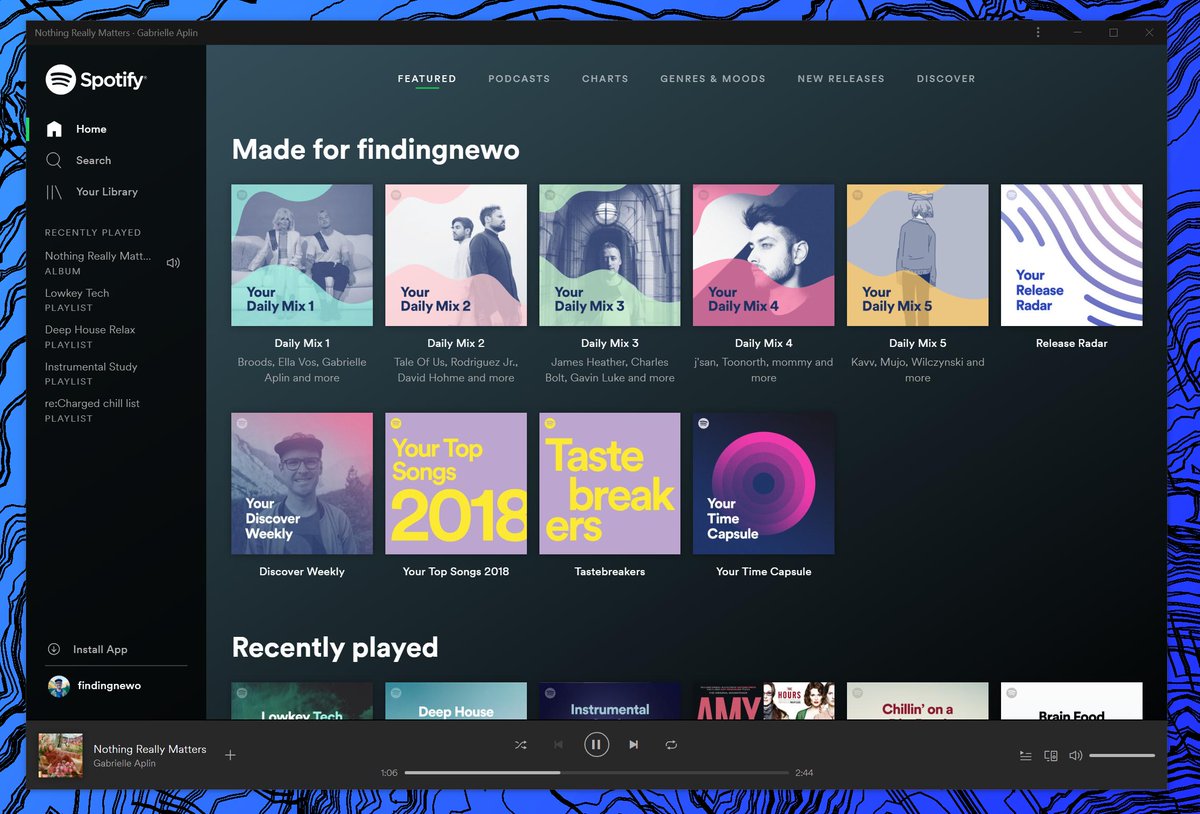The width and height of the screenshot is (1200, 814).
Task: Adjust the volume slider
Action: [x=1122, y=756]
